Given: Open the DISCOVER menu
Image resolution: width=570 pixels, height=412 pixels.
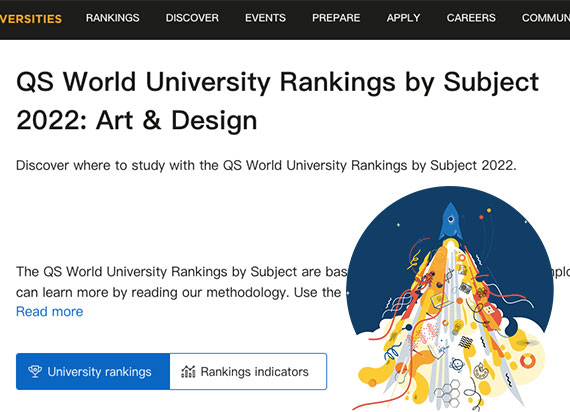Looking at the screenshot, I should coord(192,18).
